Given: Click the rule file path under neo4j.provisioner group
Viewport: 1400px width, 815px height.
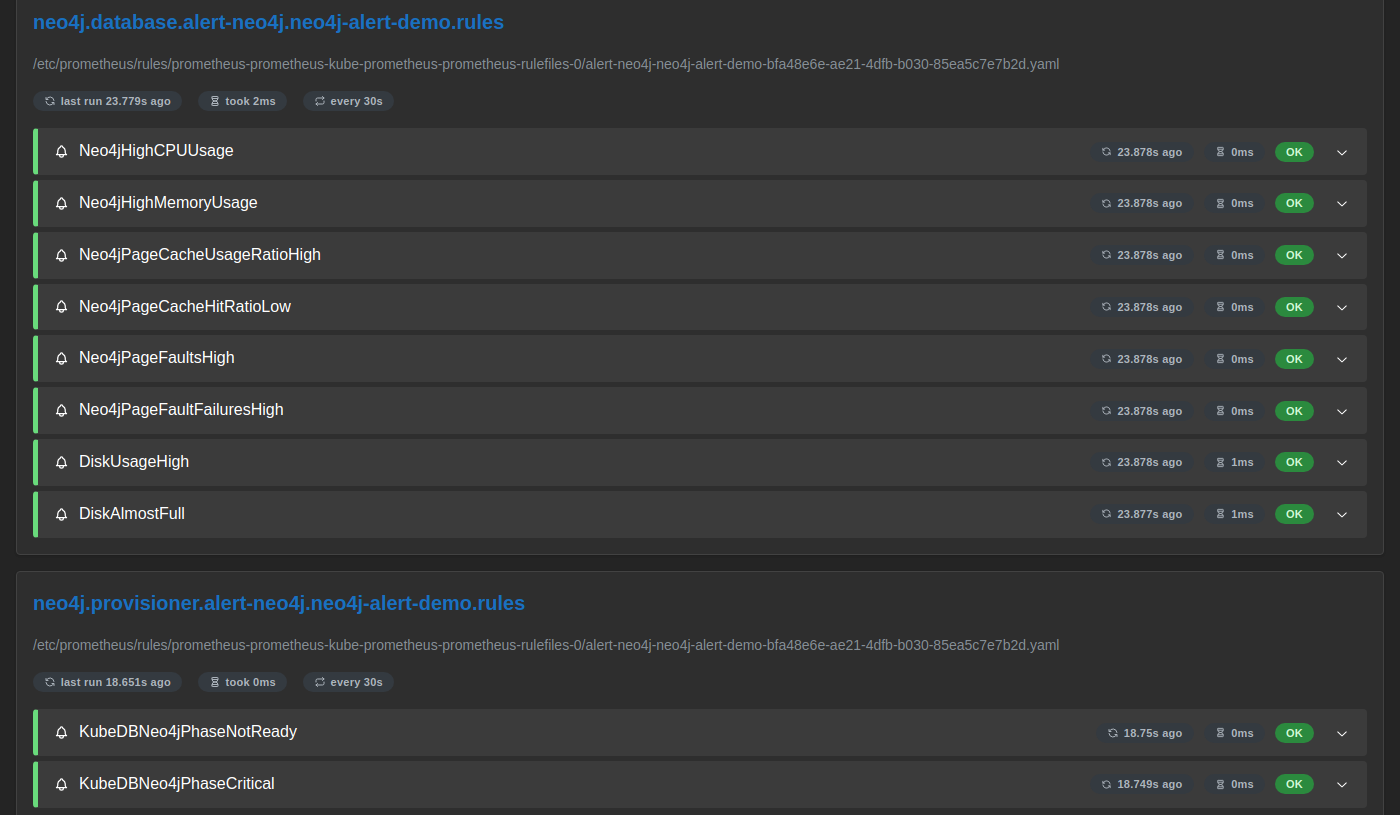Looking at the screenshot, I should [546, 645].
